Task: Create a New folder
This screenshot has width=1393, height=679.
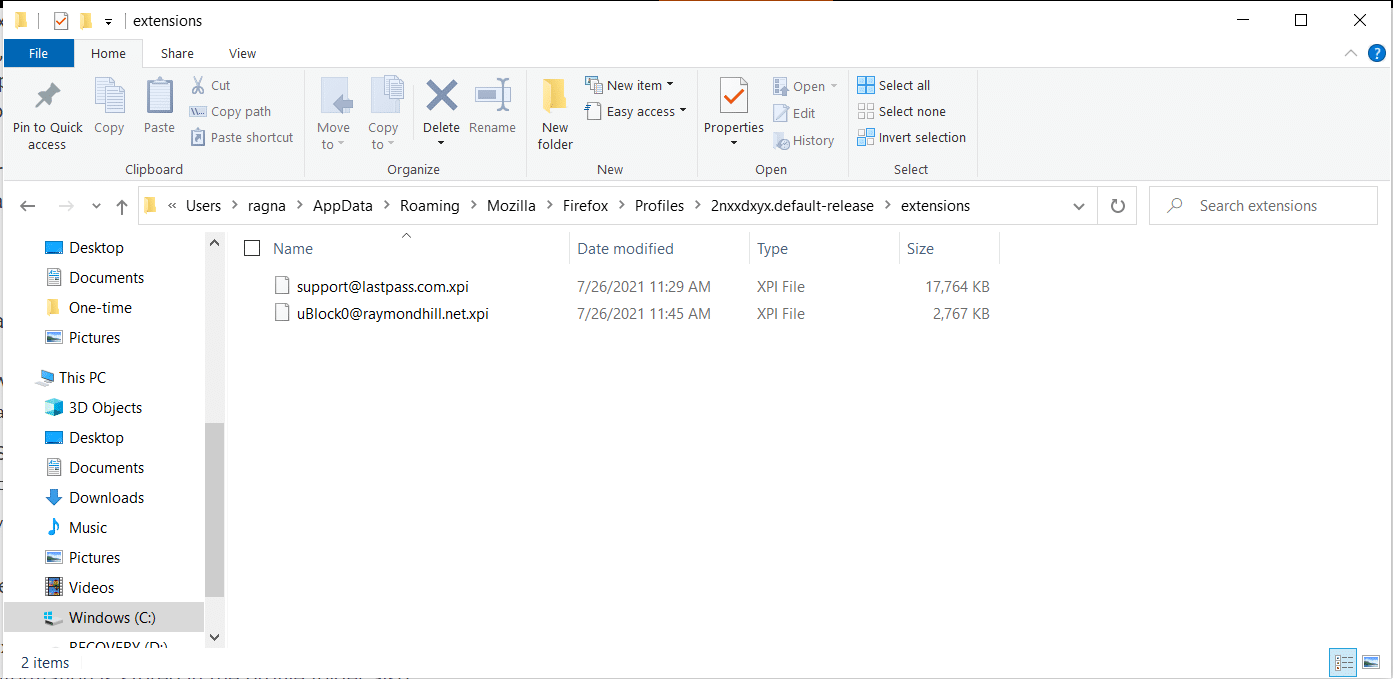Action: click(x=554, y=110)
